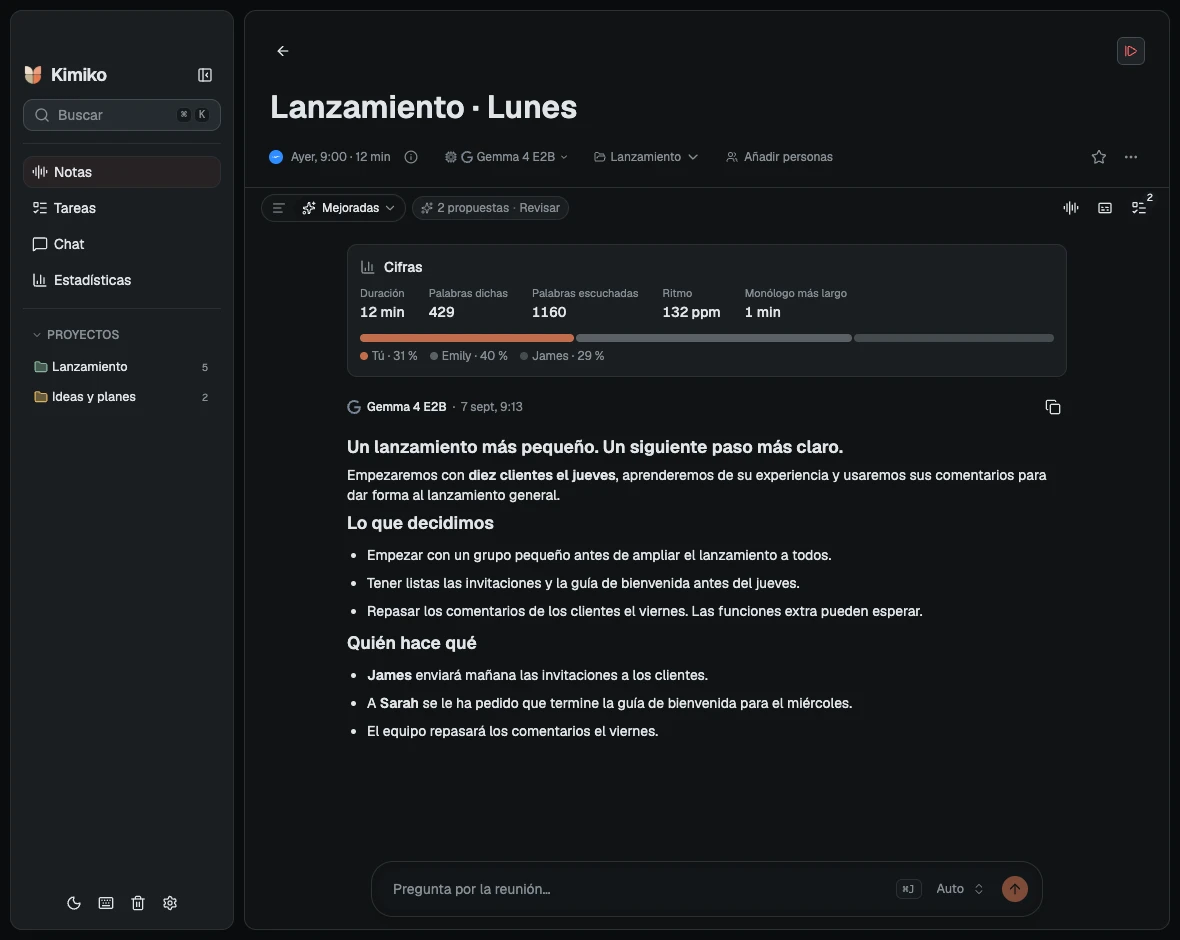Image resolution: width=1180 pixels, height=940 pixels.
Task: Click the blue calendar dot beside Ayer
Action: coord(276,157)
